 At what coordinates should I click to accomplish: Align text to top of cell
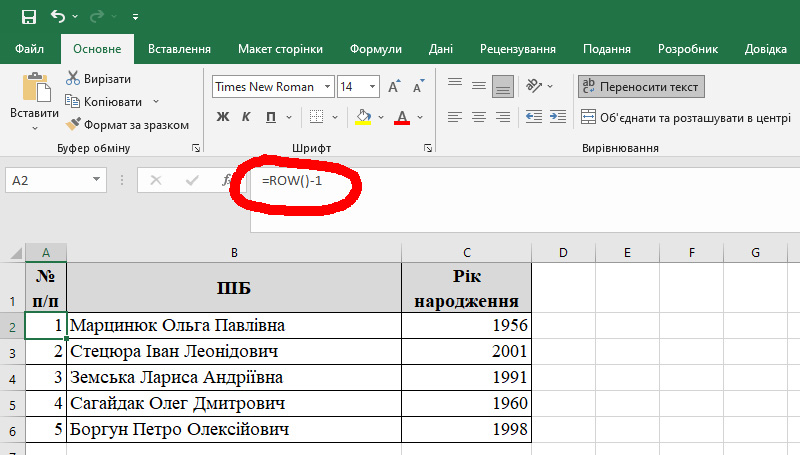pos(455,85)
